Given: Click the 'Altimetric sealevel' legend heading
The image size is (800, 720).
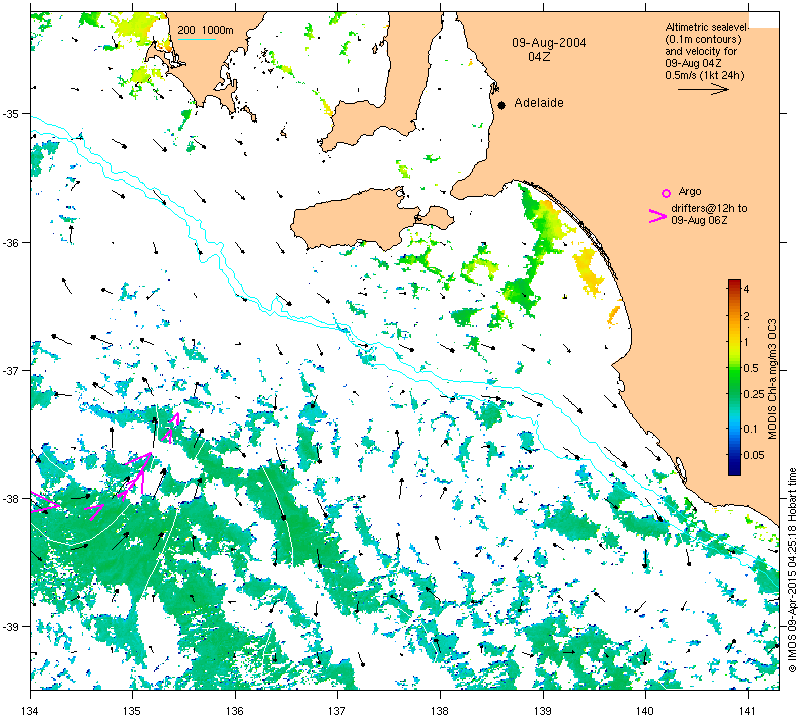Looking at the screenshot, I should [x=707, y=27].
